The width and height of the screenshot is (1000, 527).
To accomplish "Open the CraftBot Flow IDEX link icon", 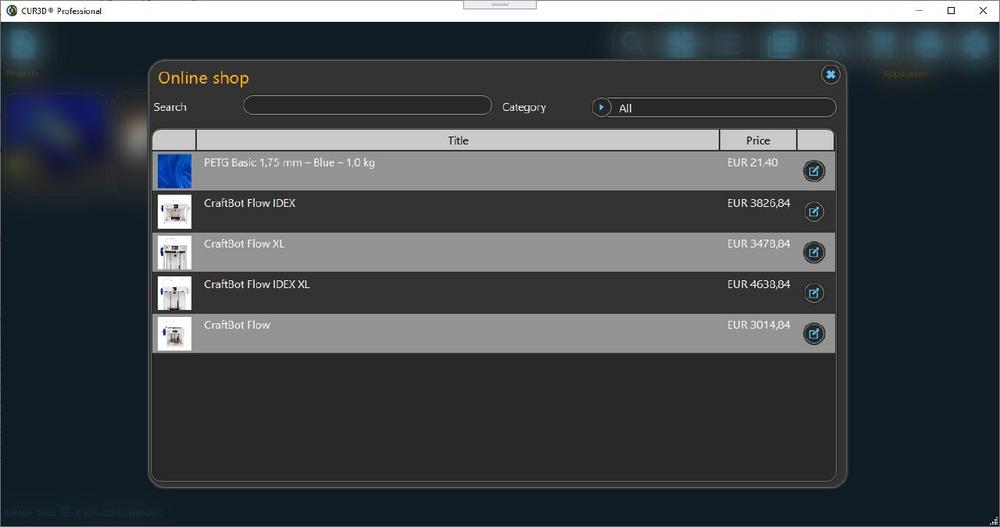I will (x=814, y=212).
